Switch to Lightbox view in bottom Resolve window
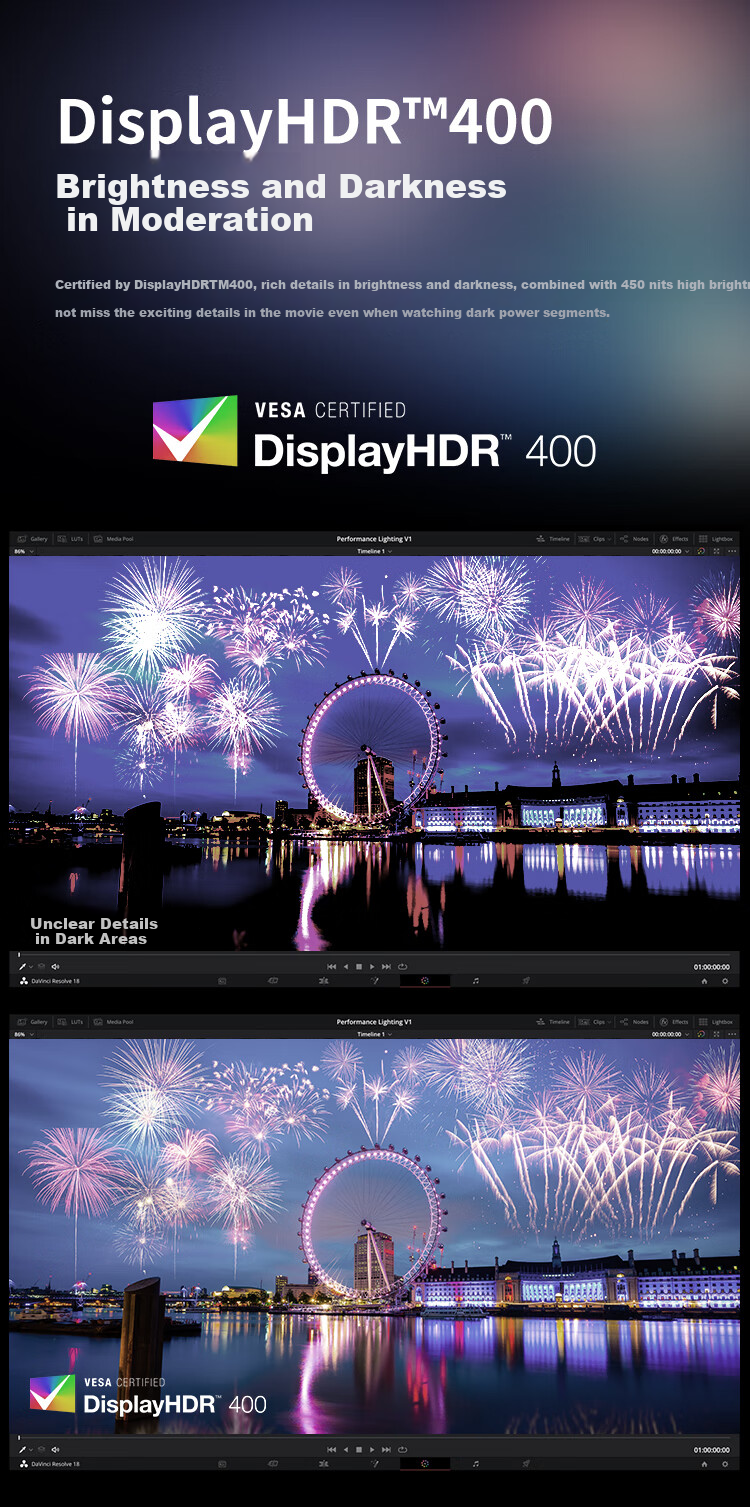This screenshot has width=750, height=1507. (716, 1022)
